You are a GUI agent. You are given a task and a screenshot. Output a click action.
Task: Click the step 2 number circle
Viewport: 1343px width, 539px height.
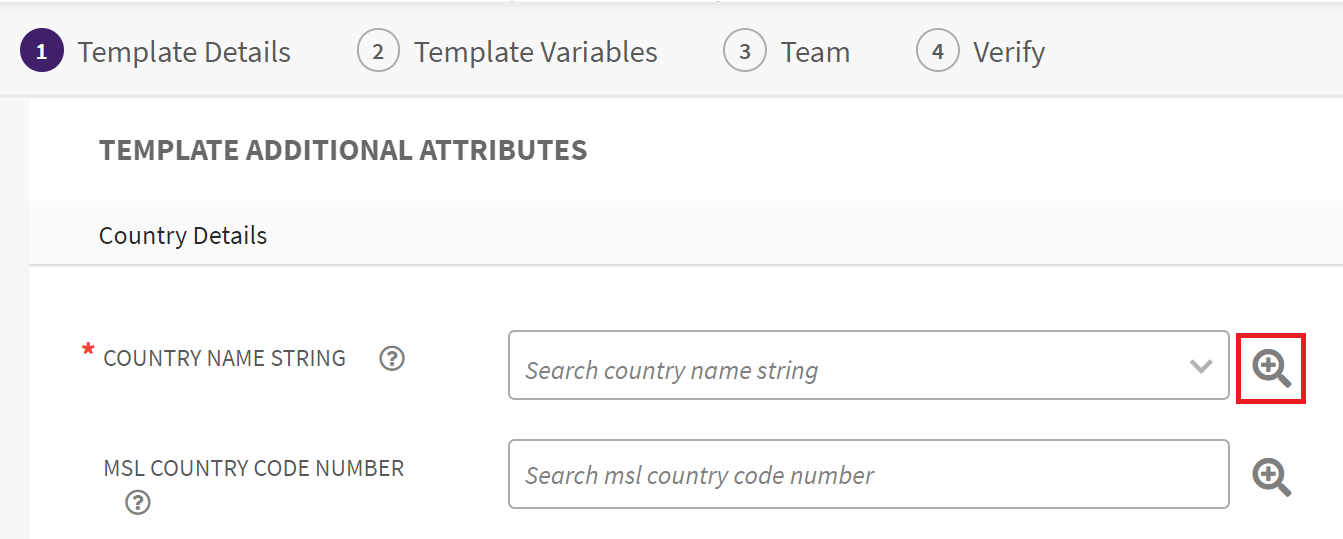378,52
